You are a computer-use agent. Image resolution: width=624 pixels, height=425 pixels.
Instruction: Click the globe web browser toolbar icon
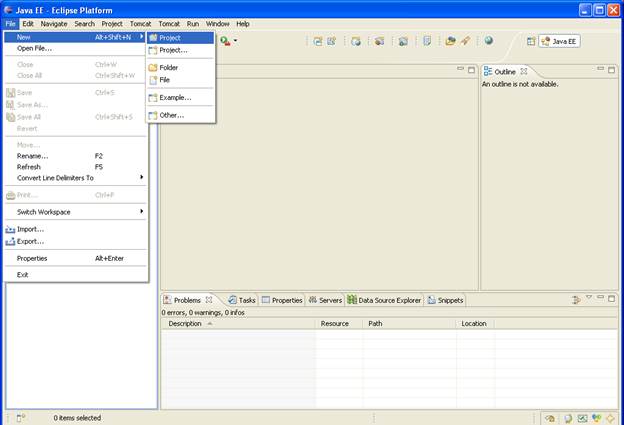489,41
